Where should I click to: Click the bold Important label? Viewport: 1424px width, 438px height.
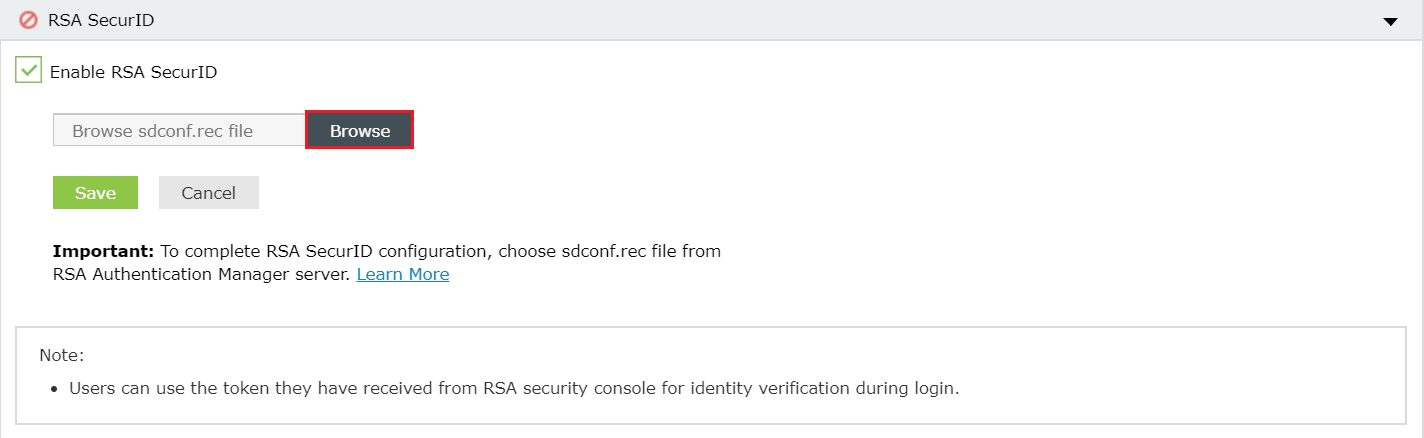pyautogui.click(x=103, y=251)
